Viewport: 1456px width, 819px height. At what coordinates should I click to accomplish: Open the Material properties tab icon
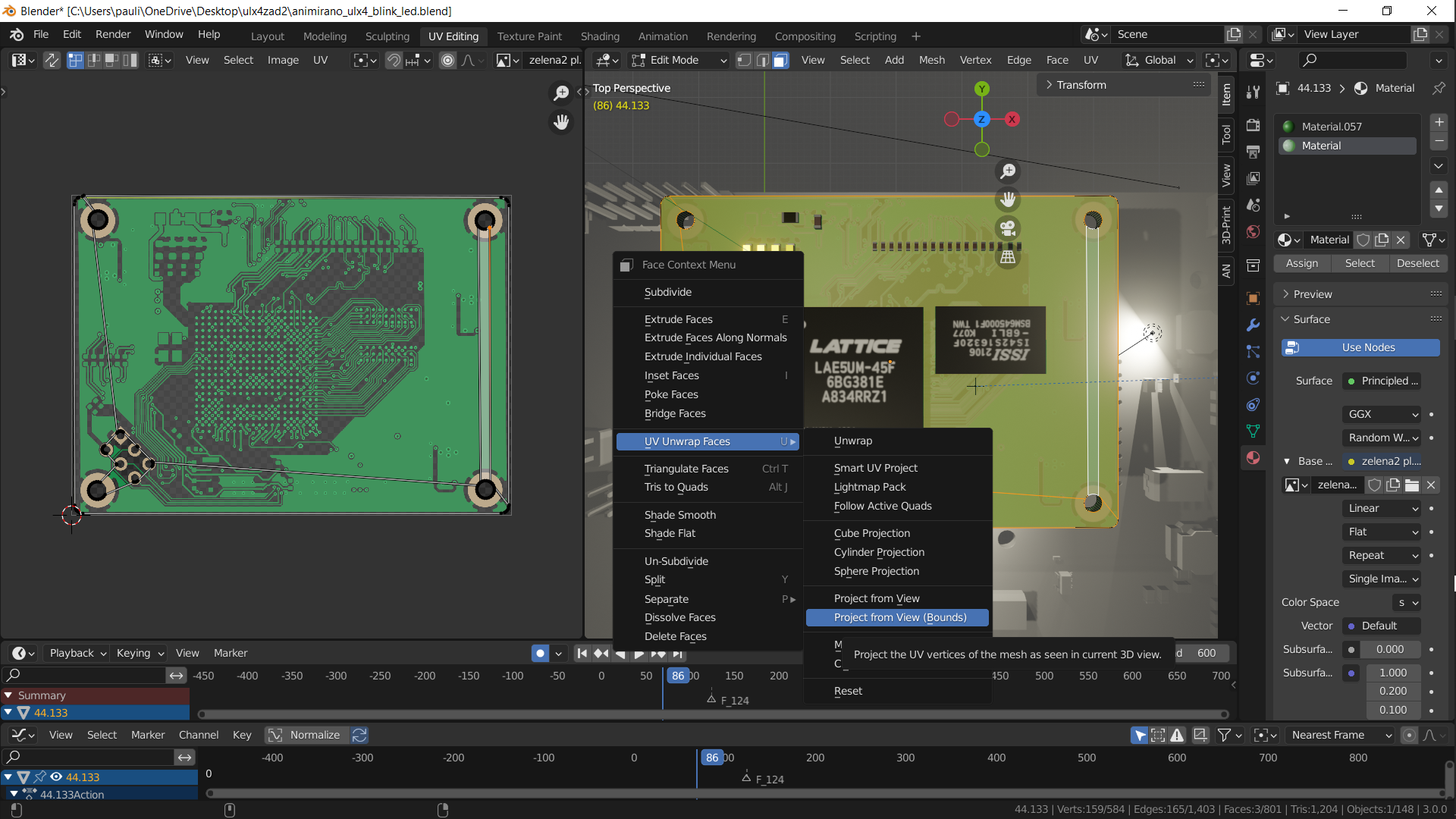click(1253, 457)
